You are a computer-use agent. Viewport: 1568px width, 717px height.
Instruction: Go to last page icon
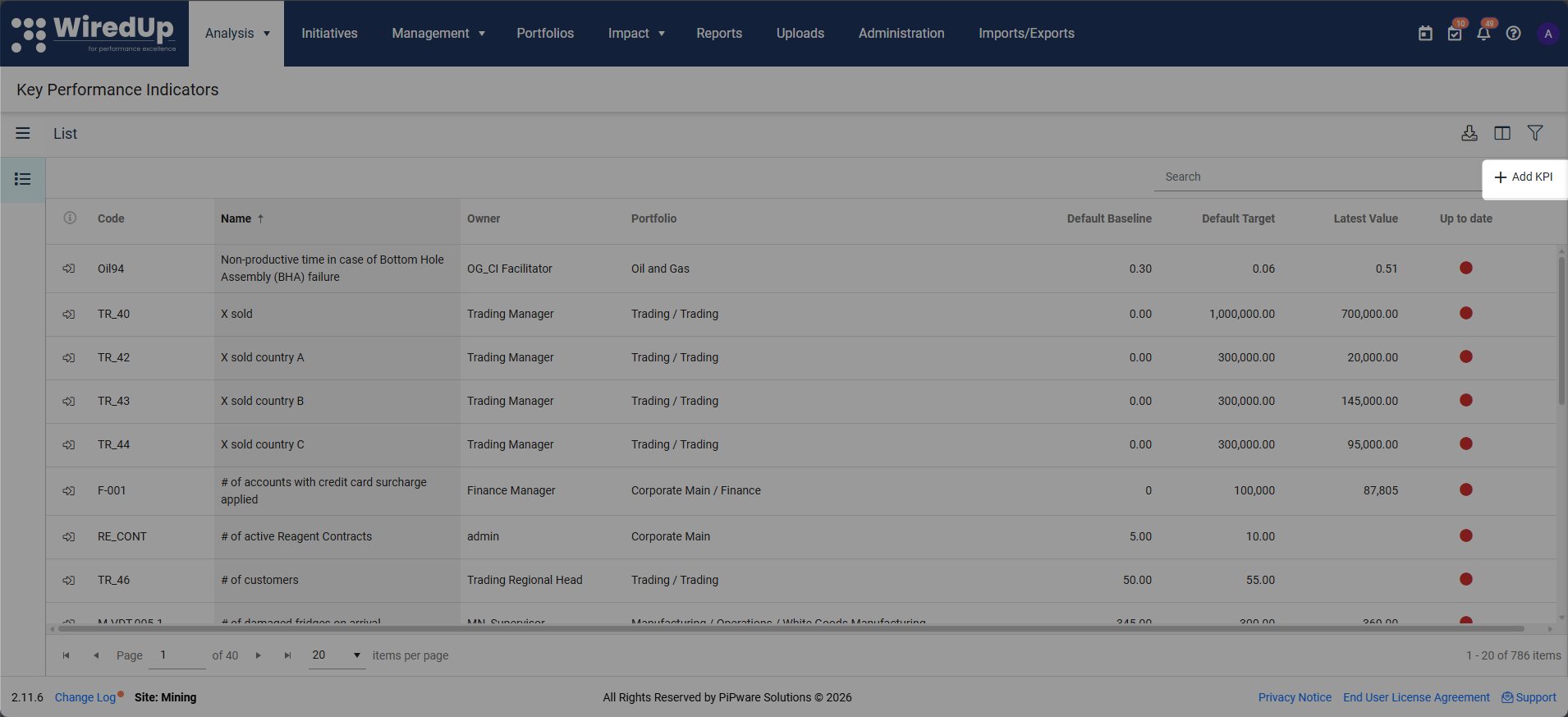[x=287, y=655]
